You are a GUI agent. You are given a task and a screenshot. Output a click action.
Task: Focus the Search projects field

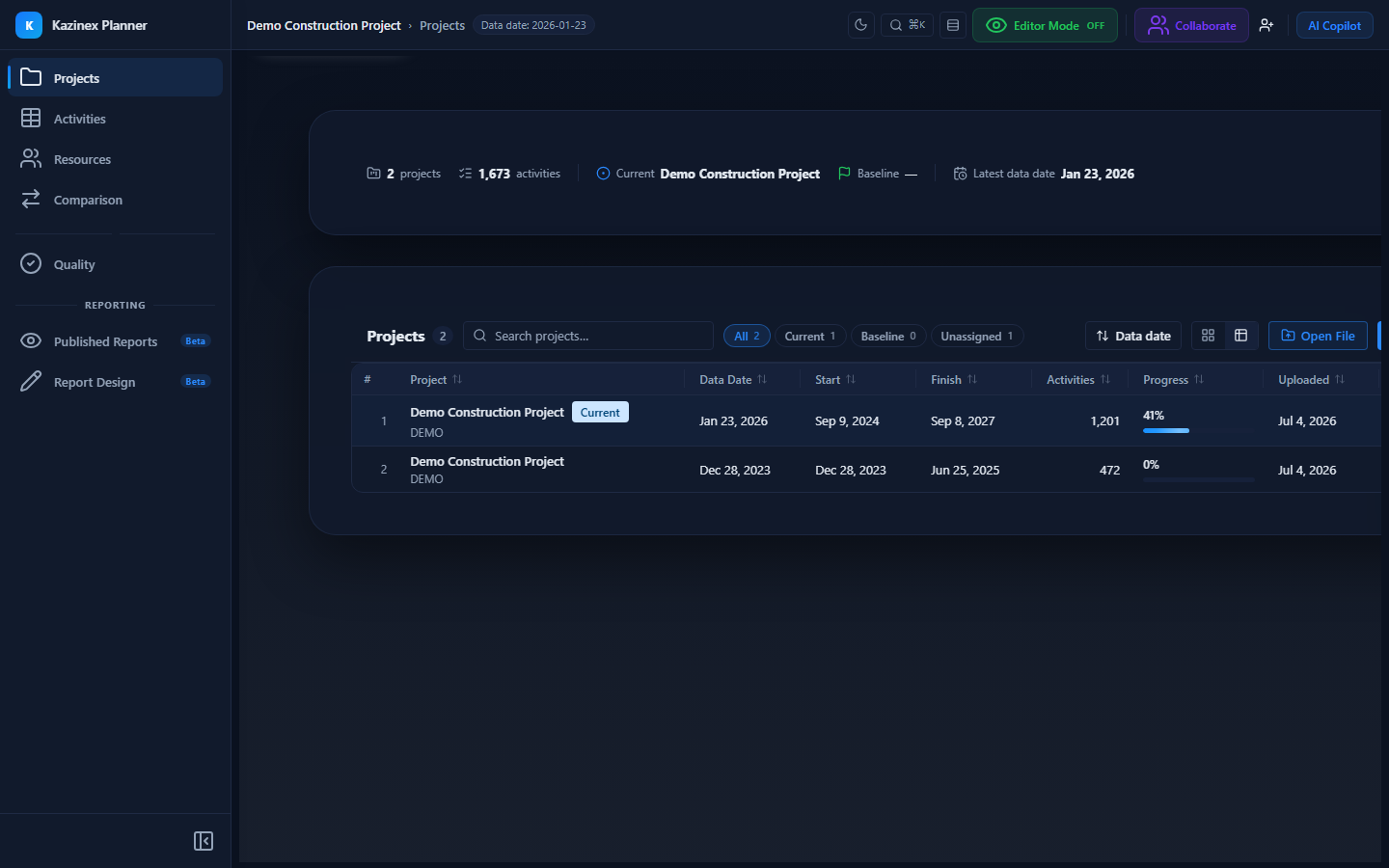pos(588,336)
